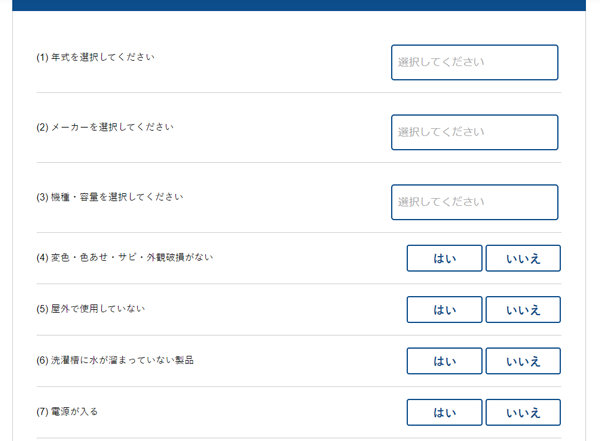This screenshot has height=441, width=600.
Task: Choose はい for 洗濯槽に水が溜まっていない製品
Action: pos(444,361)
